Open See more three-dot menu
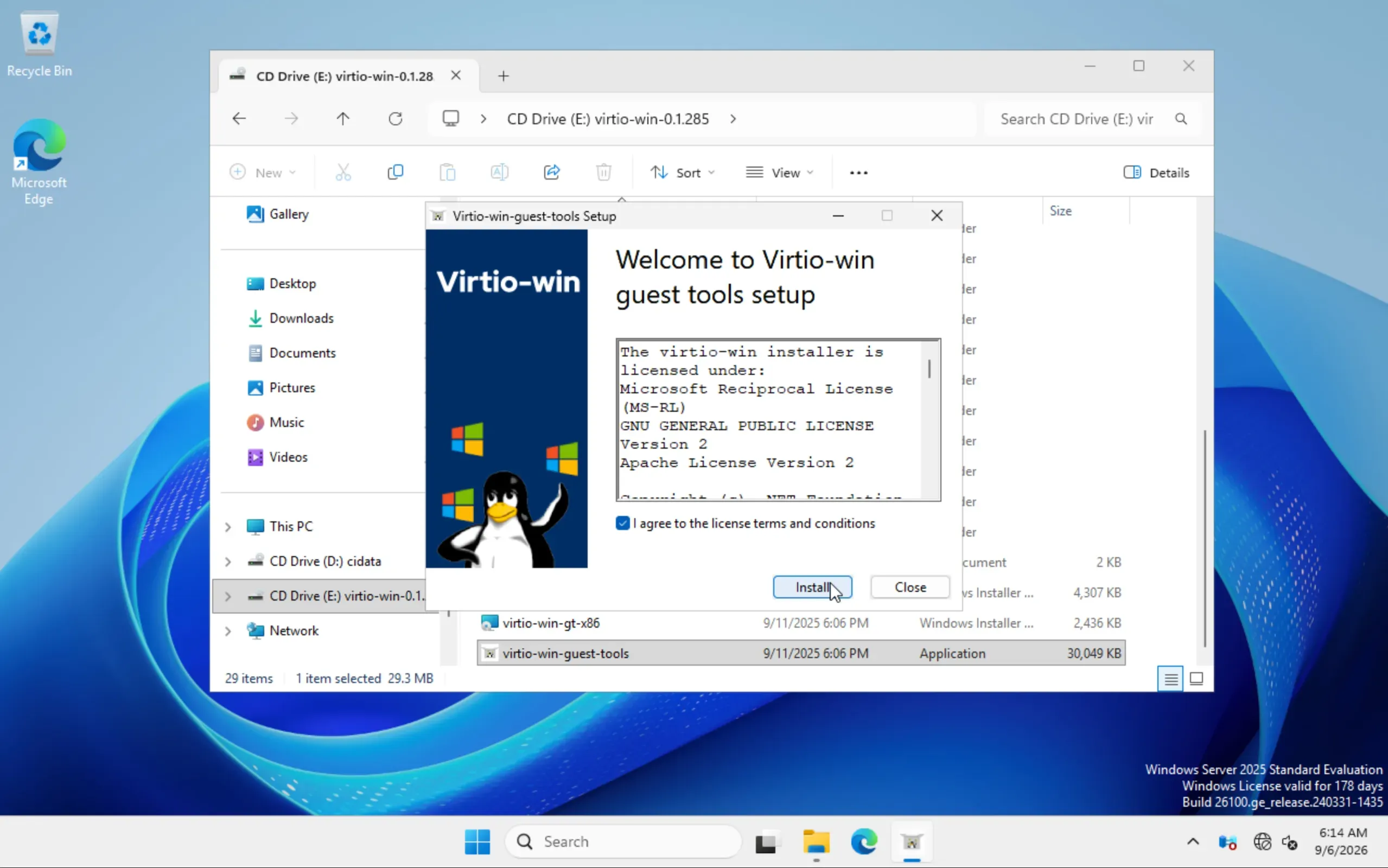Screen dimensions: 1388x868 pos(859,172)
